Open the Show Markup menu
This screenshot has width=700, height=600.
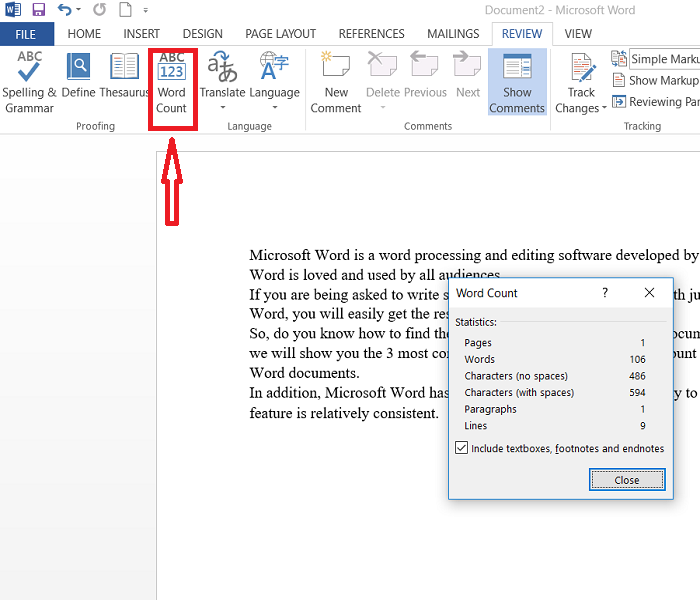click(x=655, y=80)
